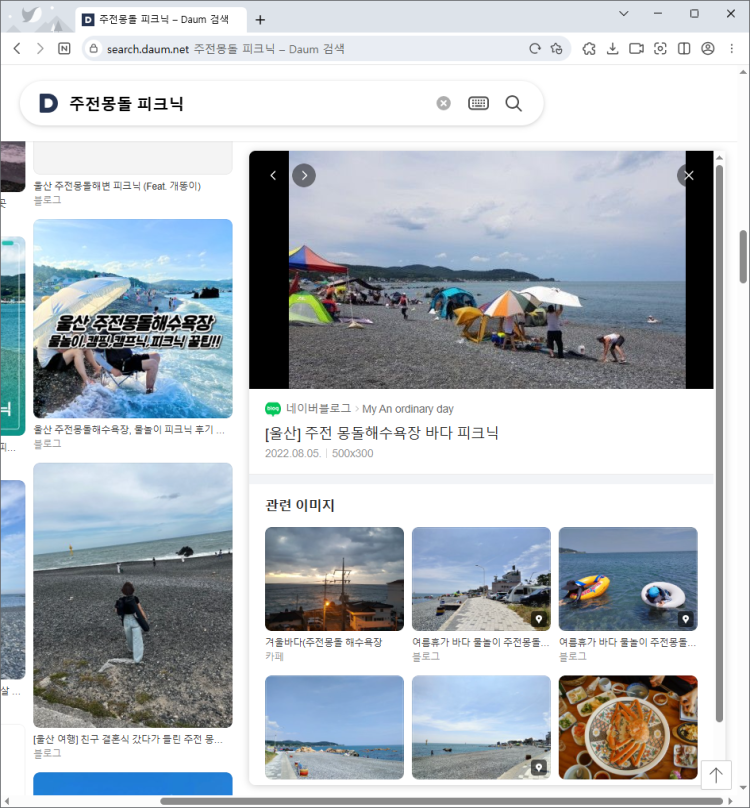The image size is (750, 808).
Task: Open the Chrome three-dot menu
Action: (732, 48)
